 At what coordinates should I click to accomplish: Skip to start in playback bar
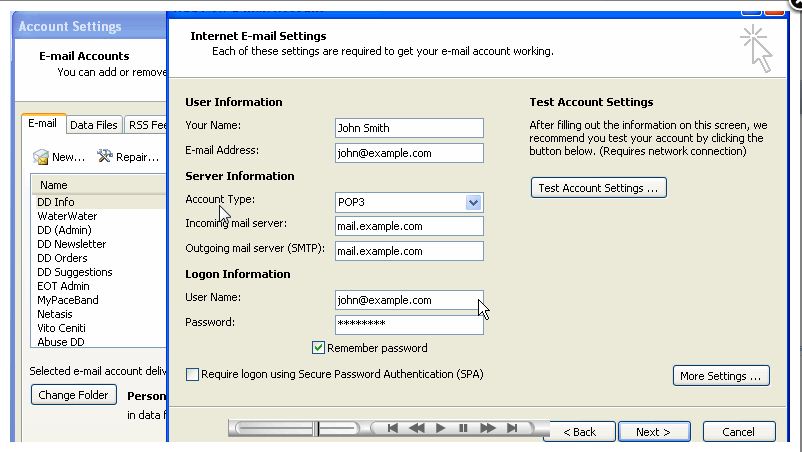392,428
